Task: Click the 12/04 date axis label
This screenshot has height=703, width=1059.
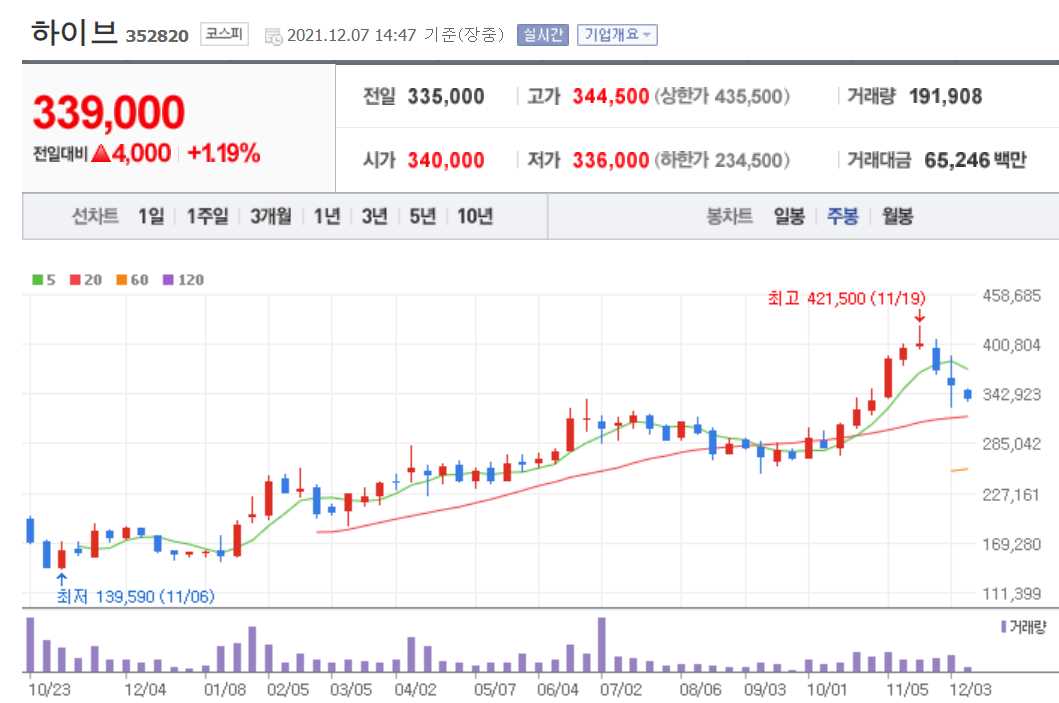Action: click(x=145, y=689)
